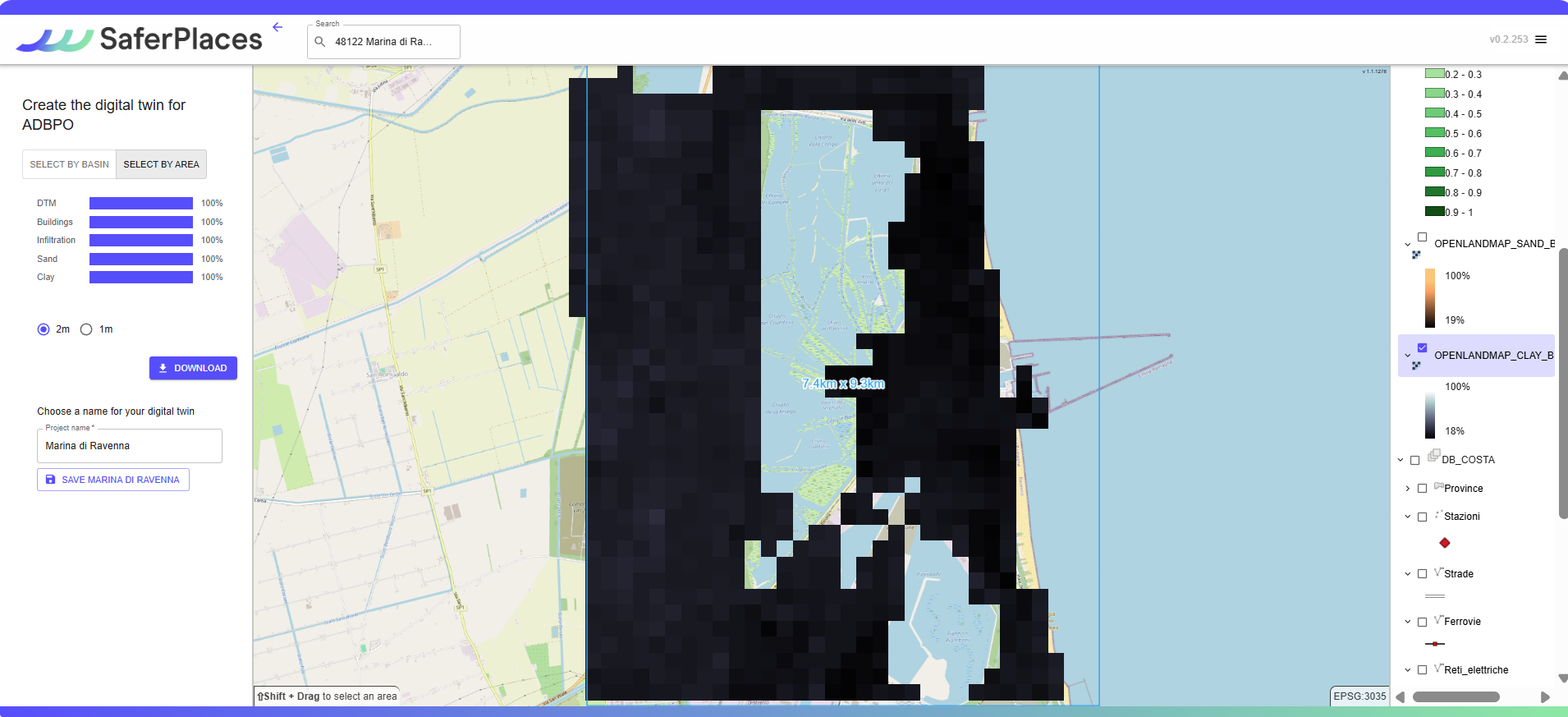Image resolution: width=1568 pixels, height=717 pixels.
Task: Click the 0.9 - 1 dark green legend swatch
Action: (1434, 211)
